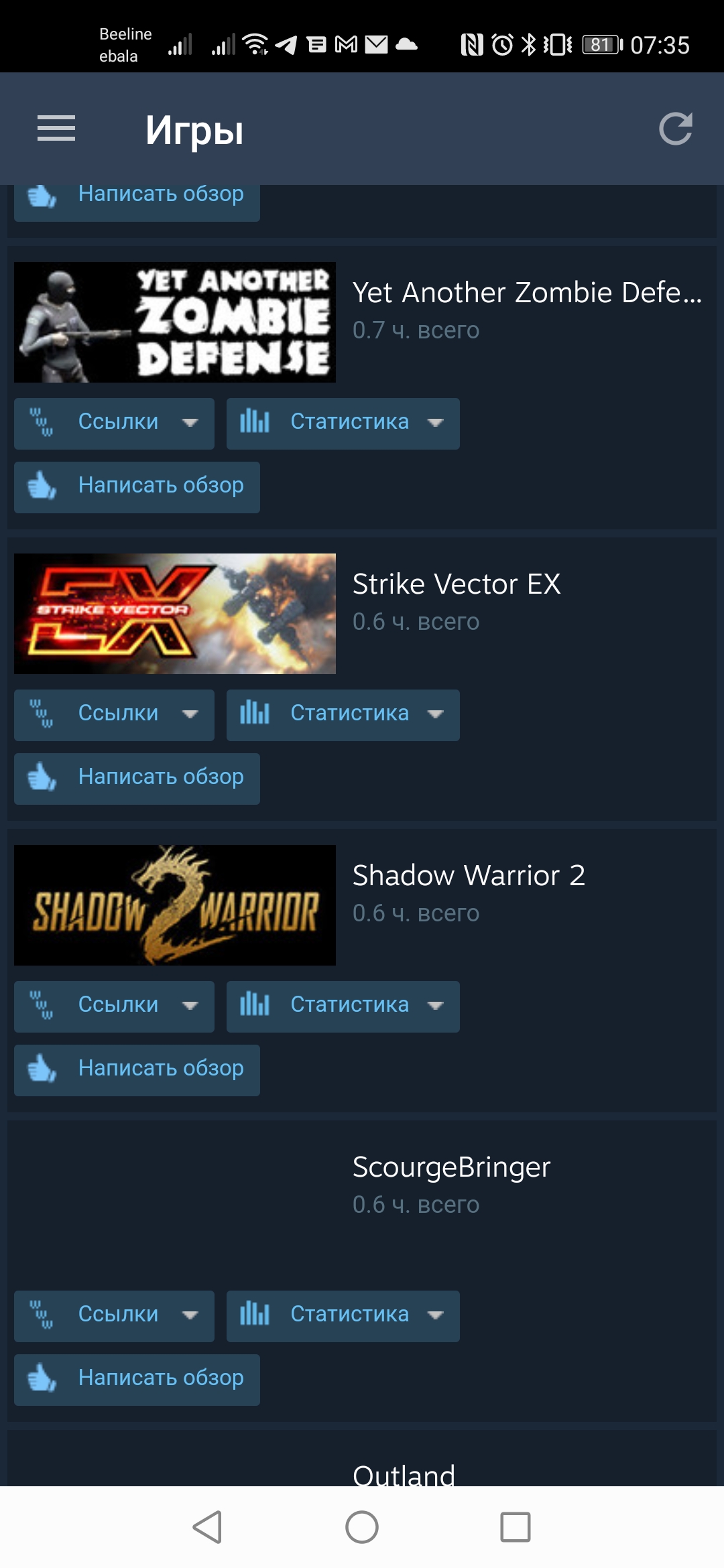Tap statistics bar-chart icon for Shadow Warrior 2
This screenshot has width=724, height=1568.
pos(255,1004)
